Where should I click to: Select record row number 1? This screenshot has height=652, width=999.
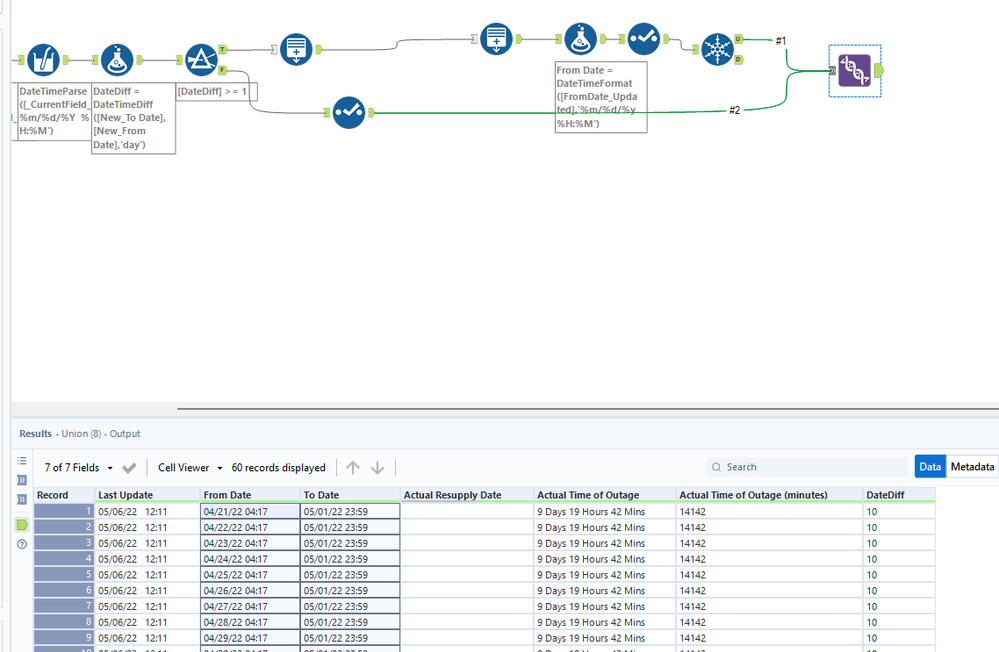64,511
